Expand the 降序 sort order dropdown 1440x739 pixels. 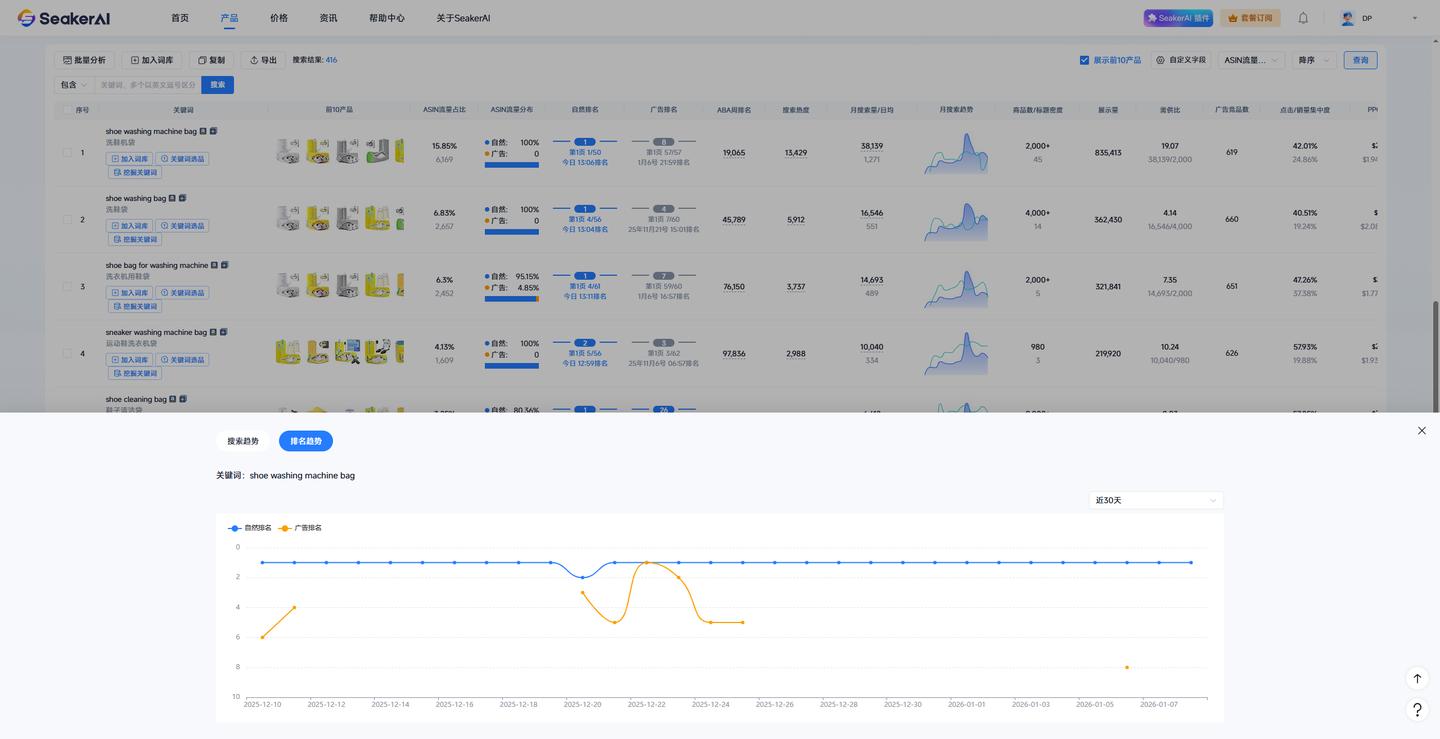point(1314,60)
